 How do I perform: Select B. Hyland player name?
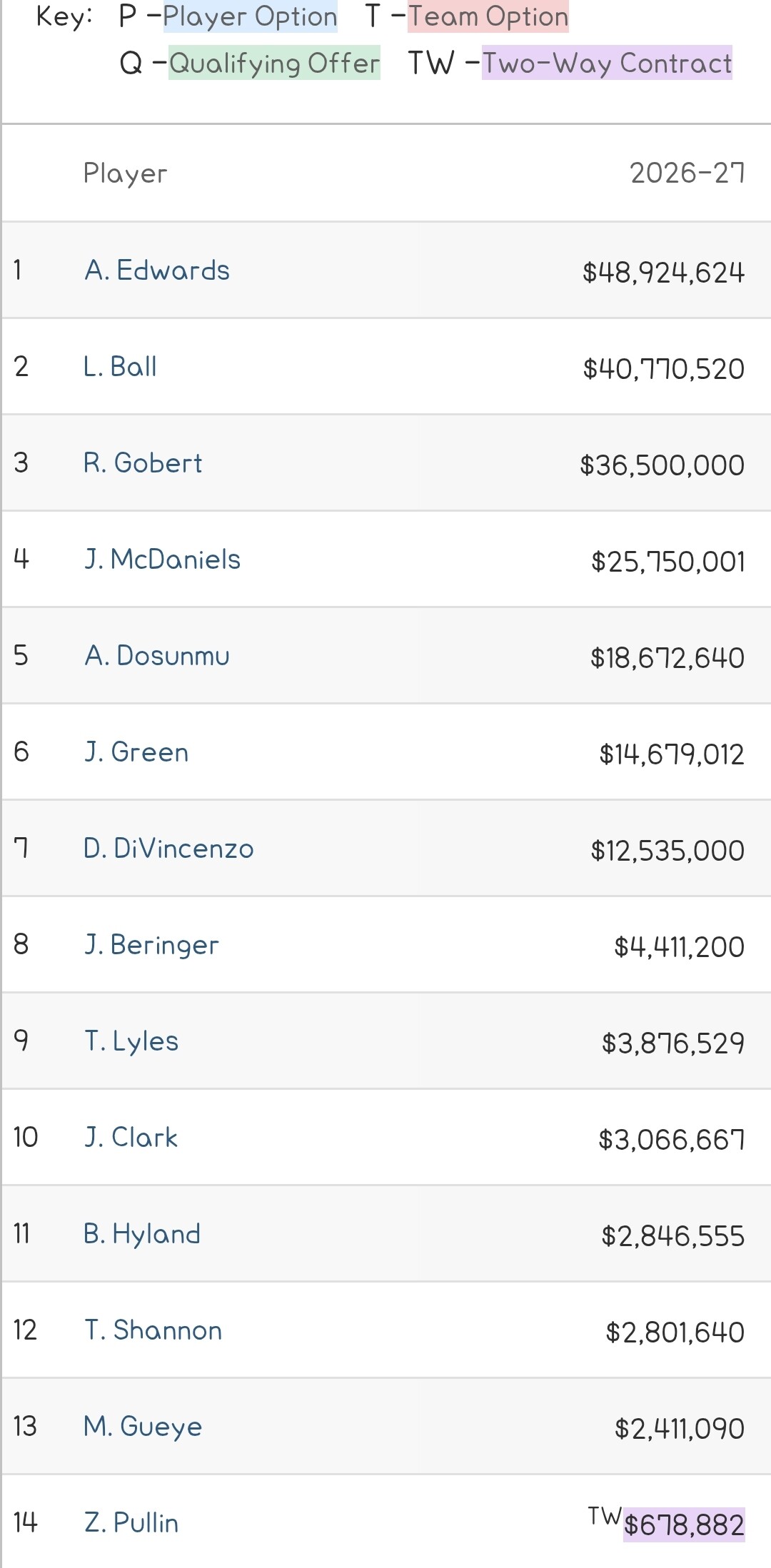(142, 1234)
